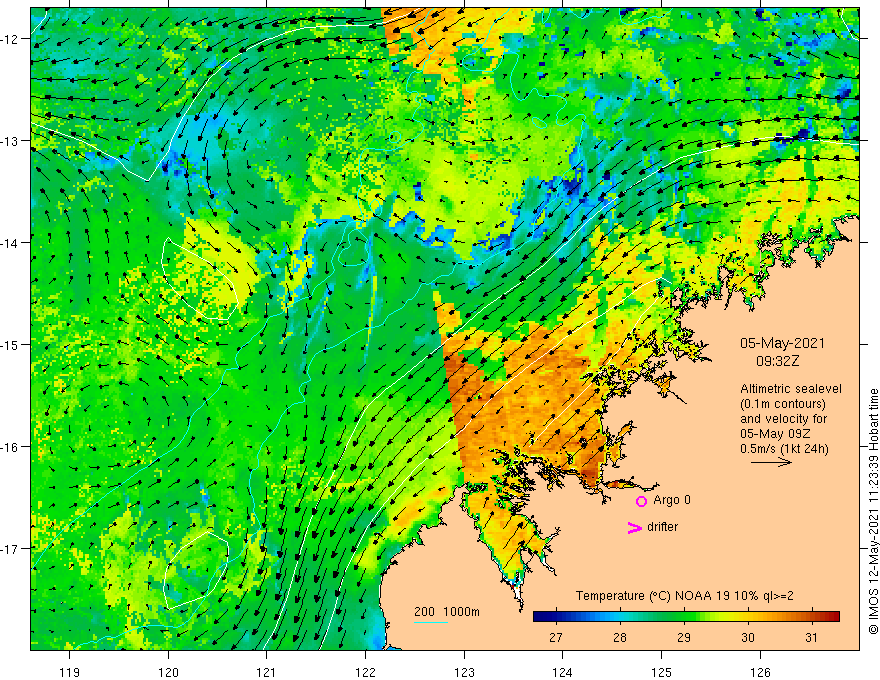Click the 'and velocity for' text

[x=783, y=419]
